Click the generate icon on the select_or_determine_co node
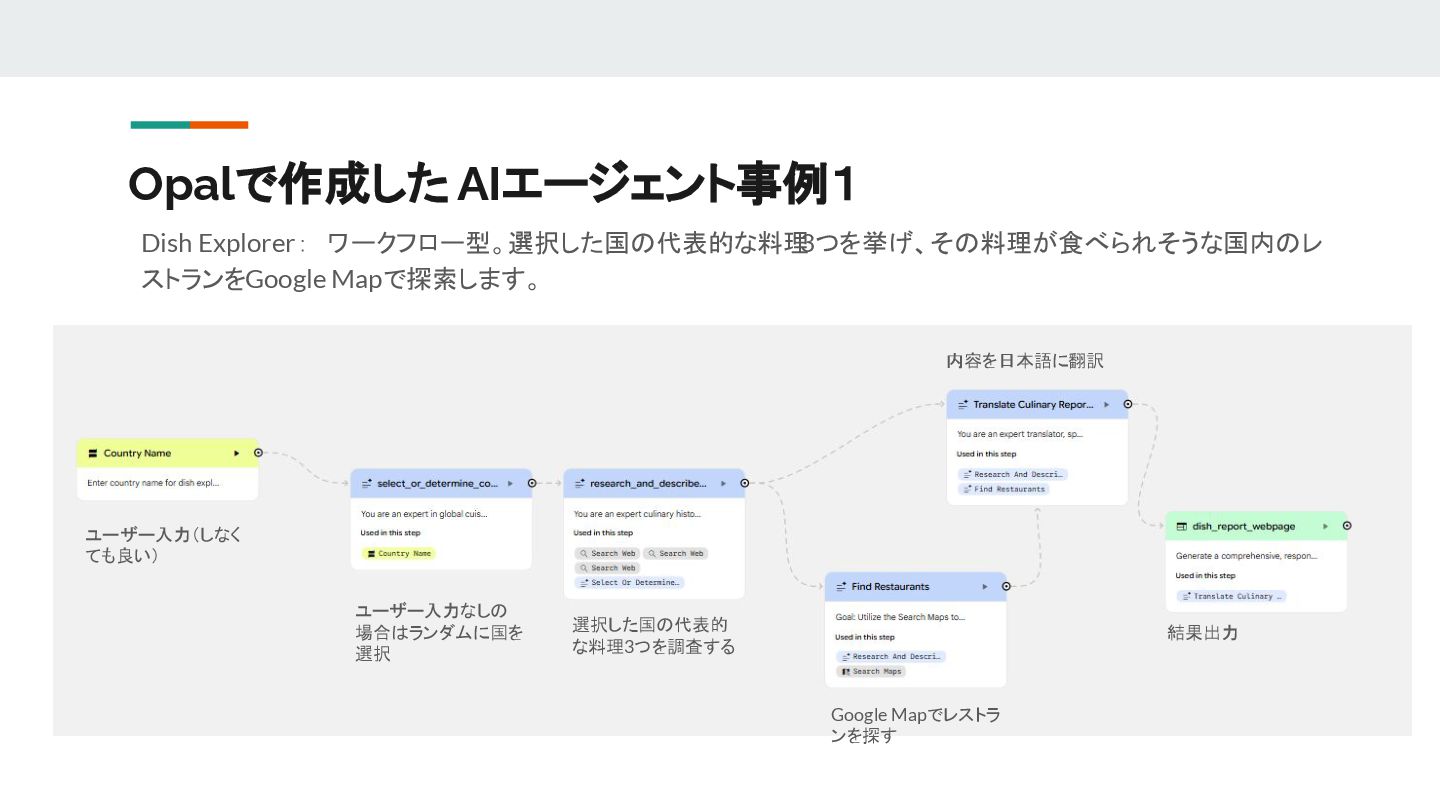The width and height of the screenshot is (1440, 810). 367,483
